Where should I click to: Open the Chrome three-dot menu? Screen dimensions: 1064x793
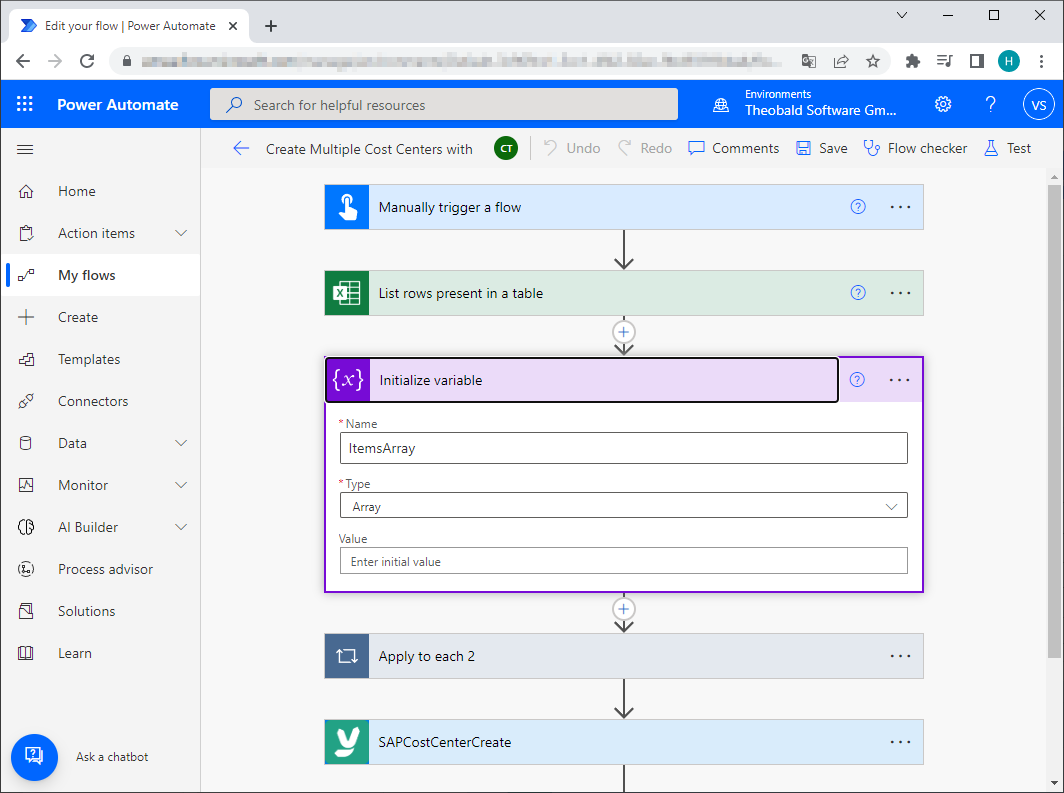[x=1042, y=61]
